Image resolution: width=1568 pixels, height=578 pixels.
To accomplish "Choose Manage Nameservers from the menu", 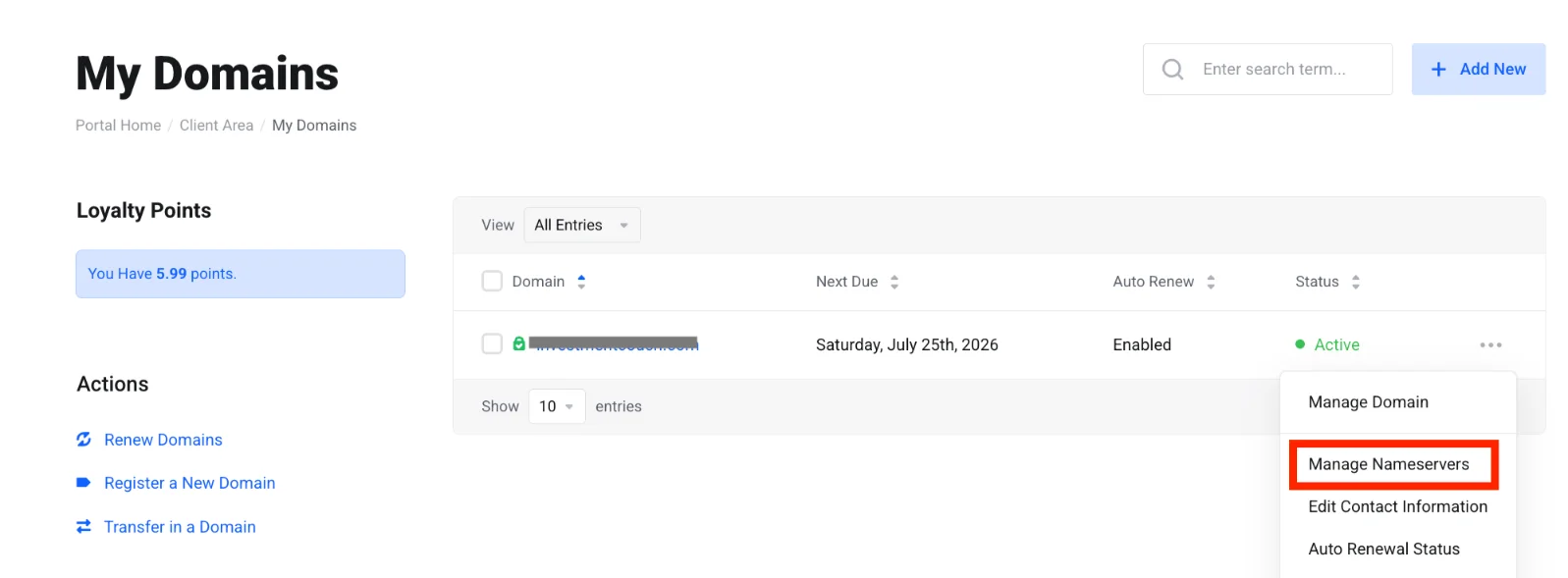I will click(1388, 464).
